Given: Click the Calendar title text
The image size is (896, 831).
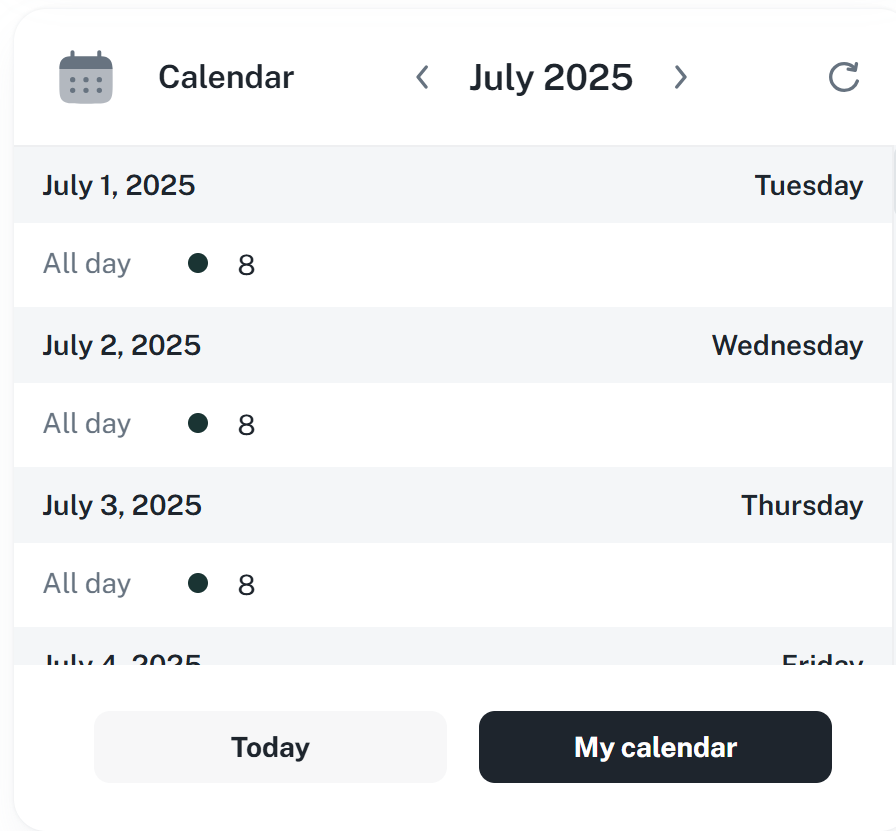Looking at the screenshot, I should pos(226,77).
